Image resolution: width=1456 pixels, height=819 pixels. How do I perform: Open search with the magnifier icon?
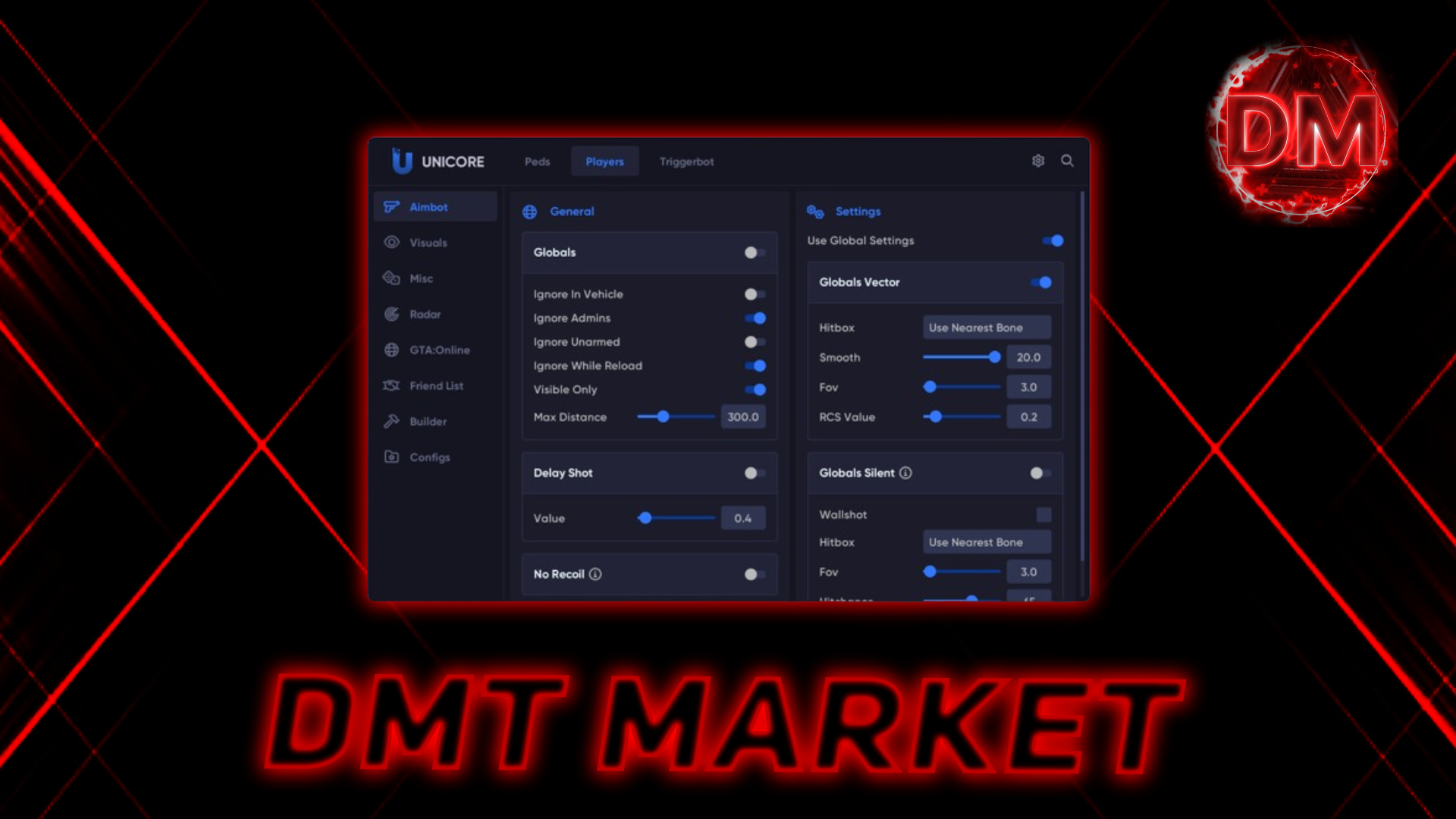(1067, 161)
